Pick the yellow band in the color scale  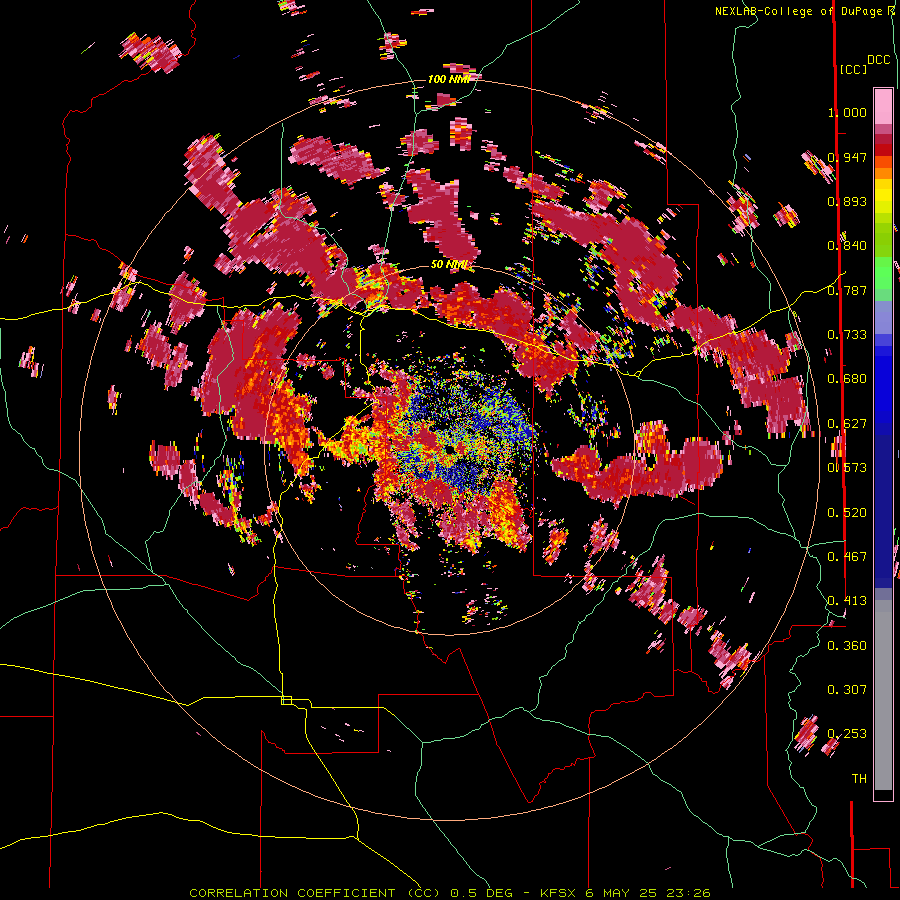coord(883,196)
